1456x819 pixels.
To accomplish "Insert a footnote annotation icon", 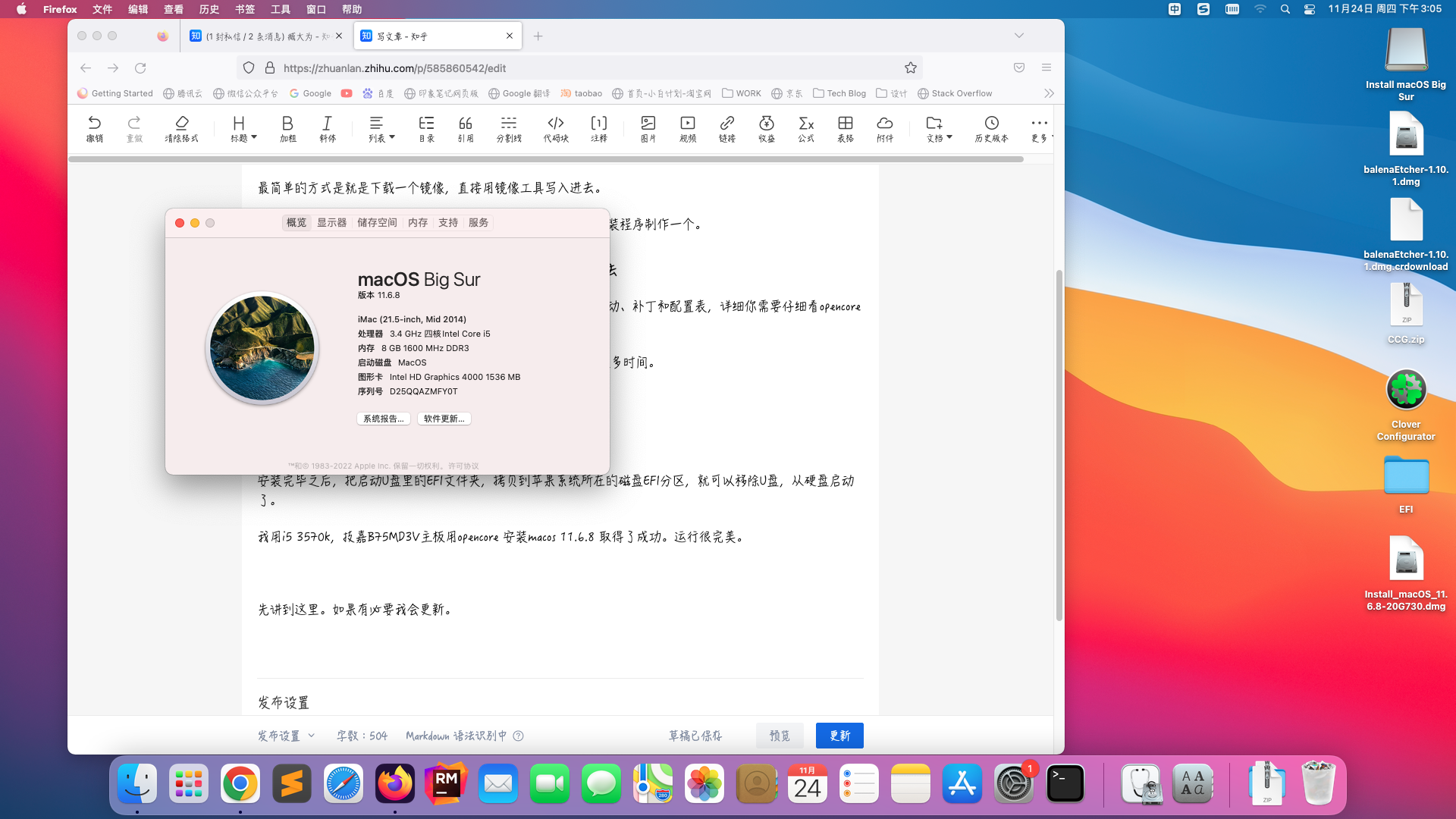I will [599, 128].
